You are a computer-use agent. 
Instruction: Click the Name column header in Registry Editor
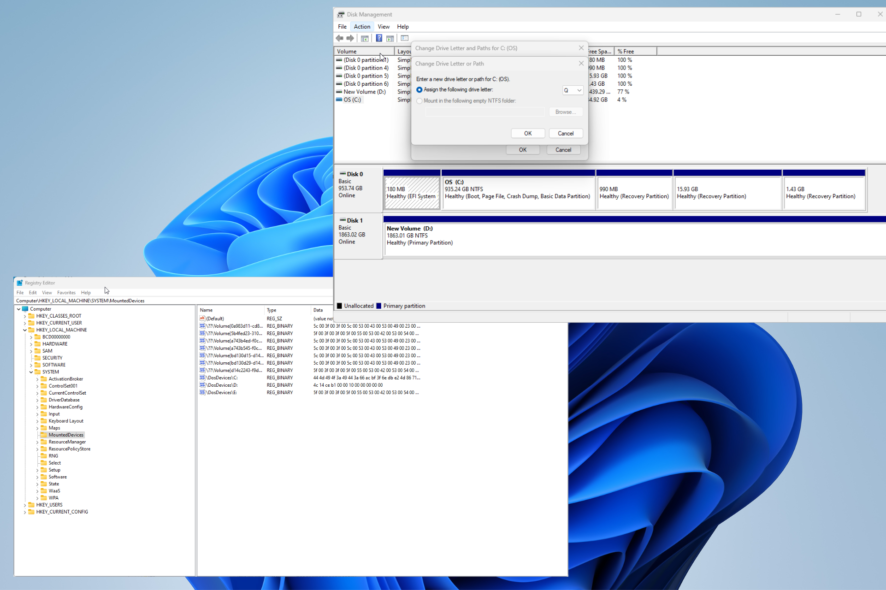231,310
